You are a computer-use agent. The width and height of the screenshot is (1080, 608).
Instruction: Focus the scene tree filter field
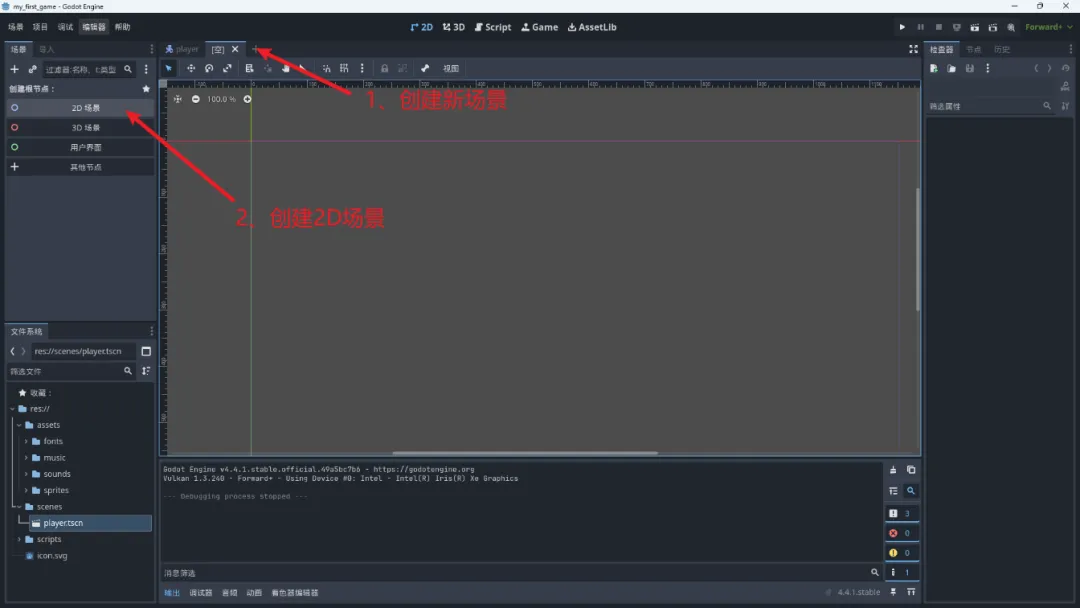click(x=88, y=69)
